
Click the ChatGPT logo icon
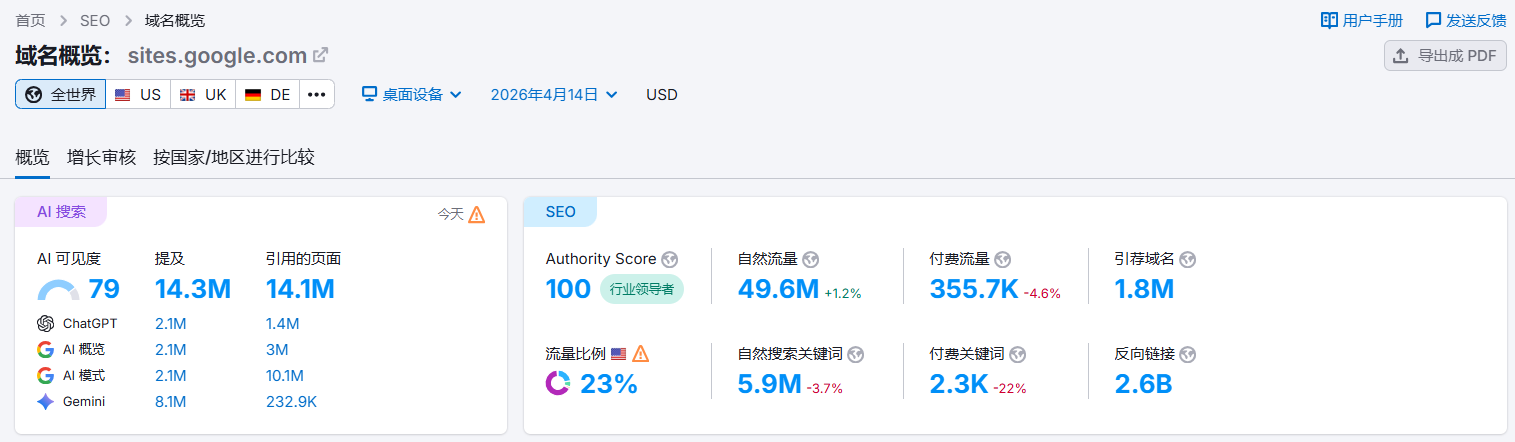point(45,323)
